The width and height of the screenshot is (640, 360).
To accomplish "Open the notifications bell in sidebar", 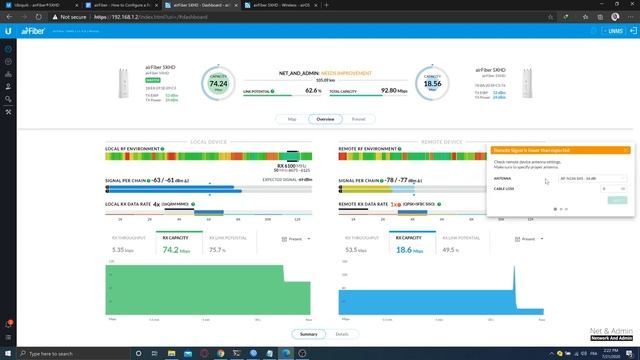I will [8, 324].
